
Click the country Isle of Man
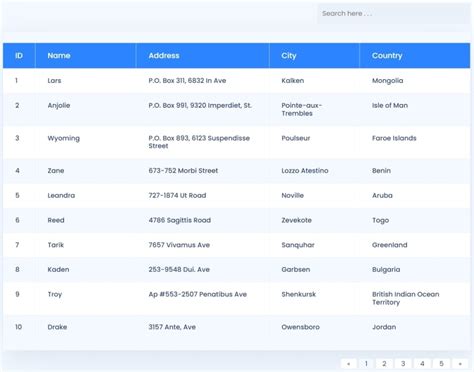click(390, 106)
